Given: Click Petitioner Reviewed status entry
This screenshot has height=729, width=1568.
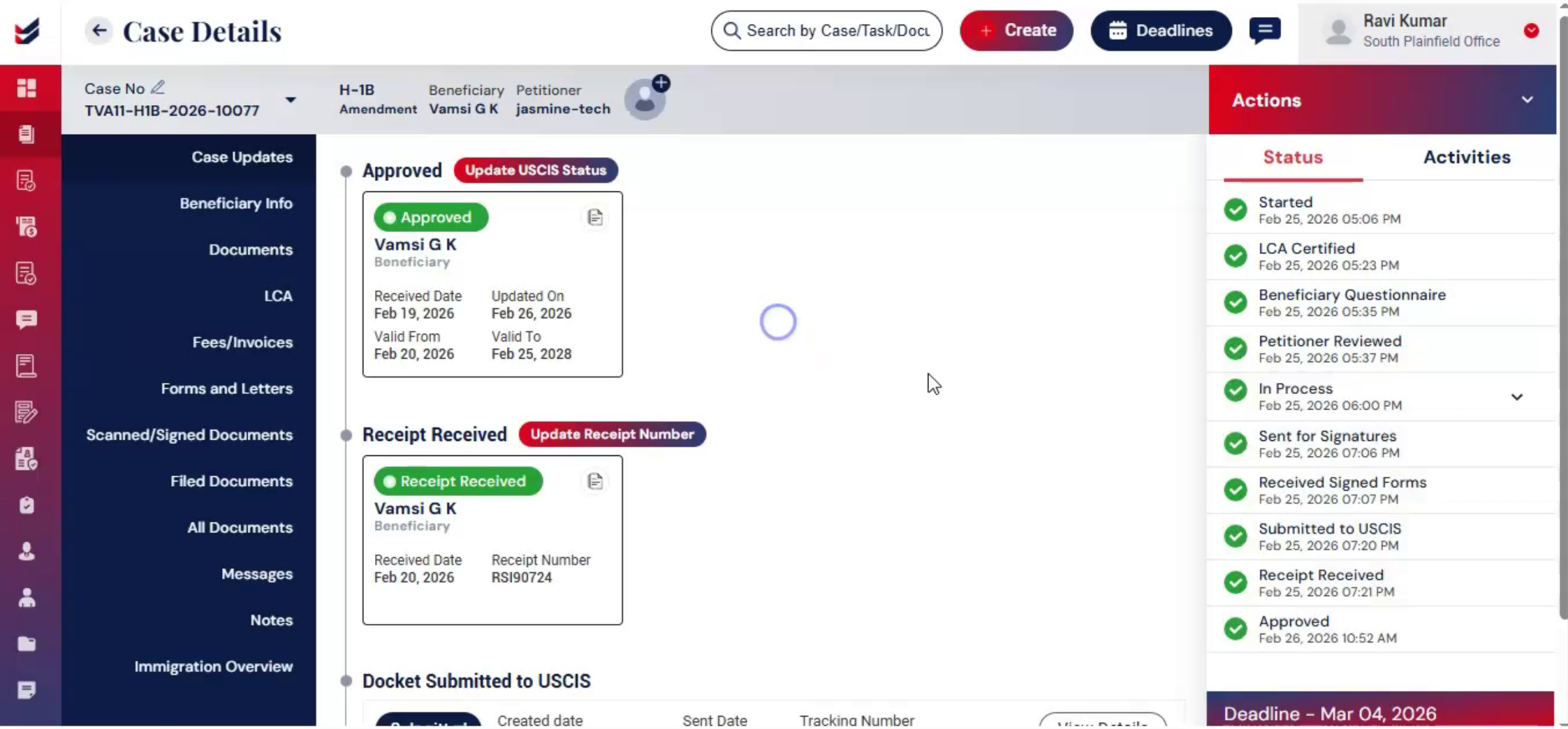Looking at the screenshot, I should pos(1380,349).
